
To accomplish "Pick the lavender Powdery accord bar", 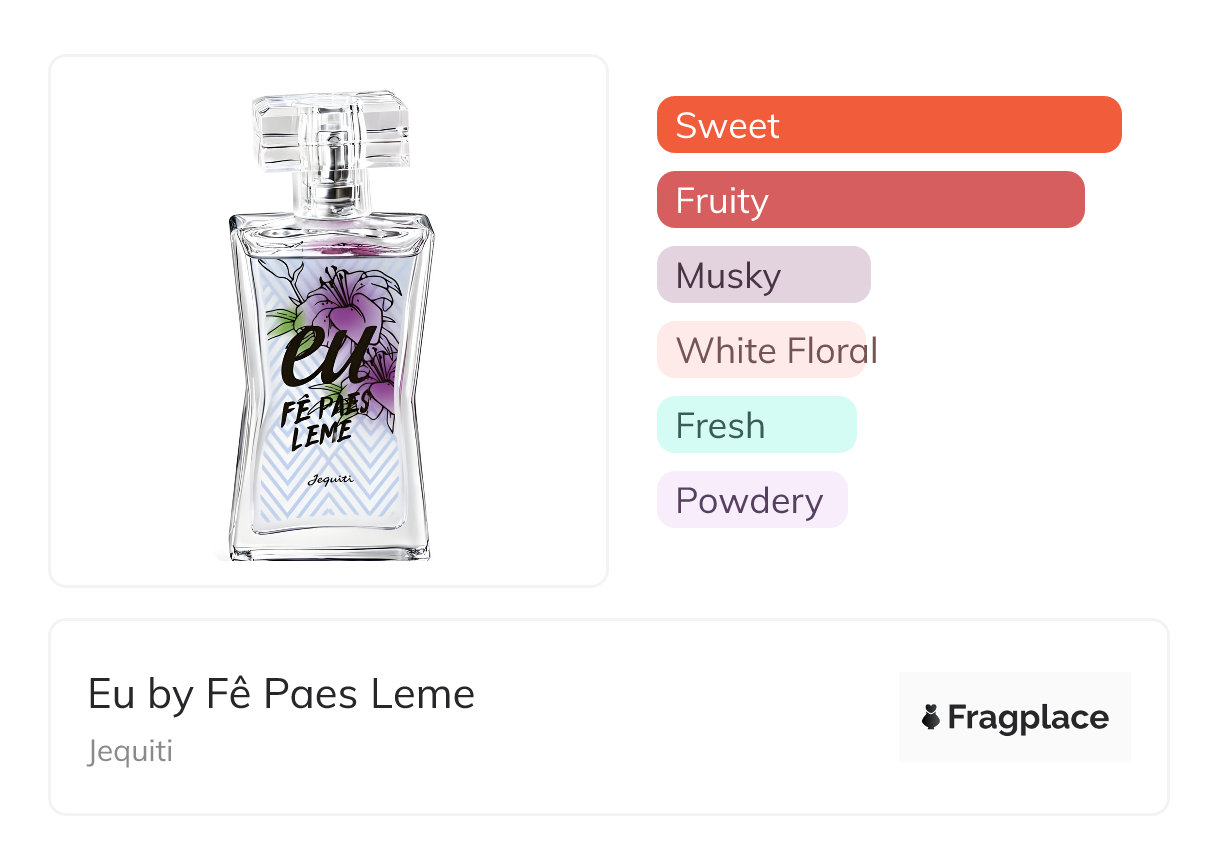I will tap(752, 500).
